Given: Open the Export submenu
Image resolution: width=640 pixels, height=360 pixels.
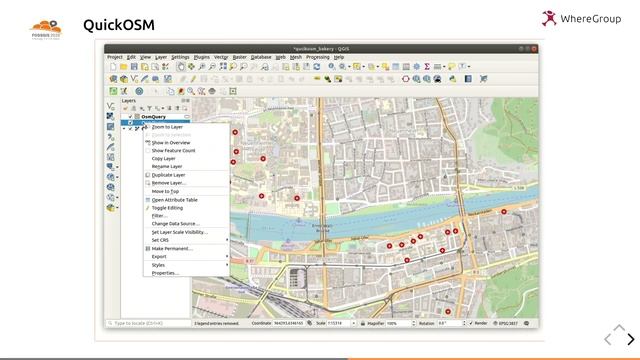Looking at the screenshot, I should pos(187,256).
